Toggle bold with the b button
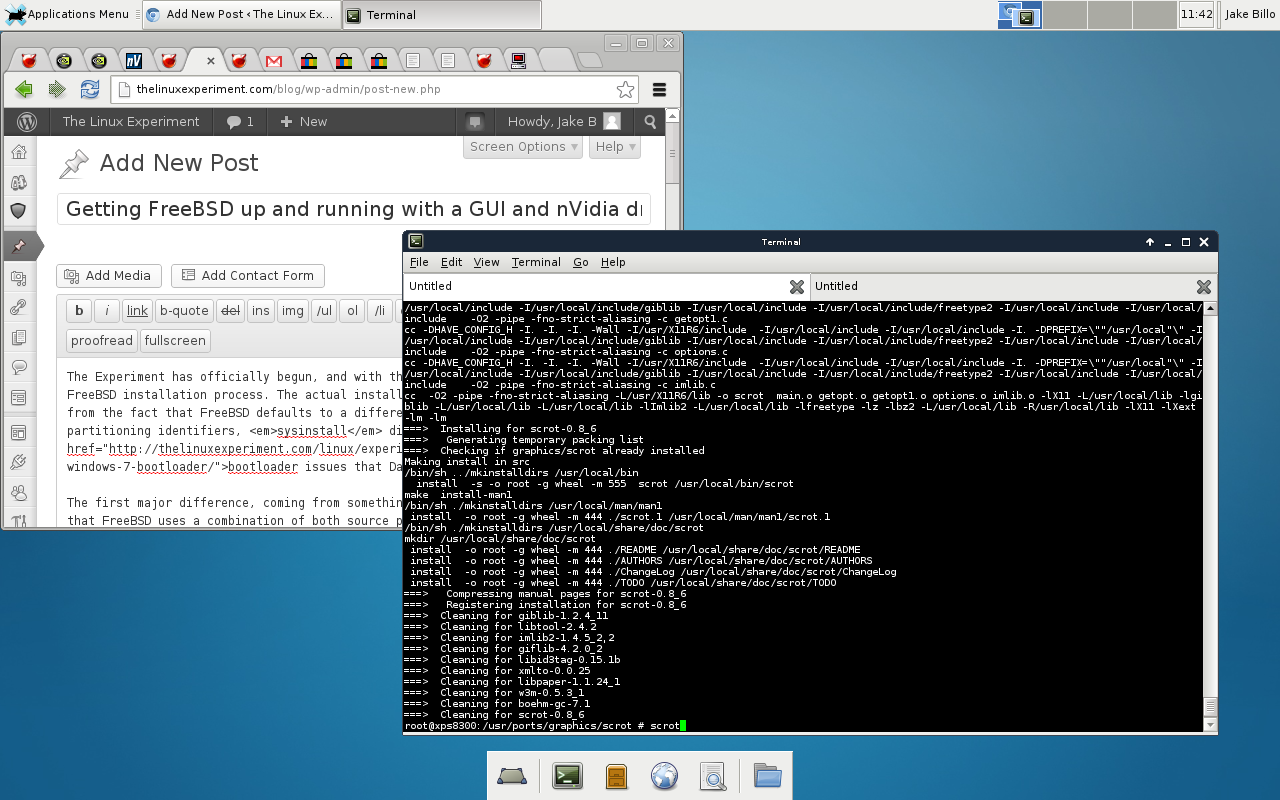1280x800 pixels. tap(79, 311)
